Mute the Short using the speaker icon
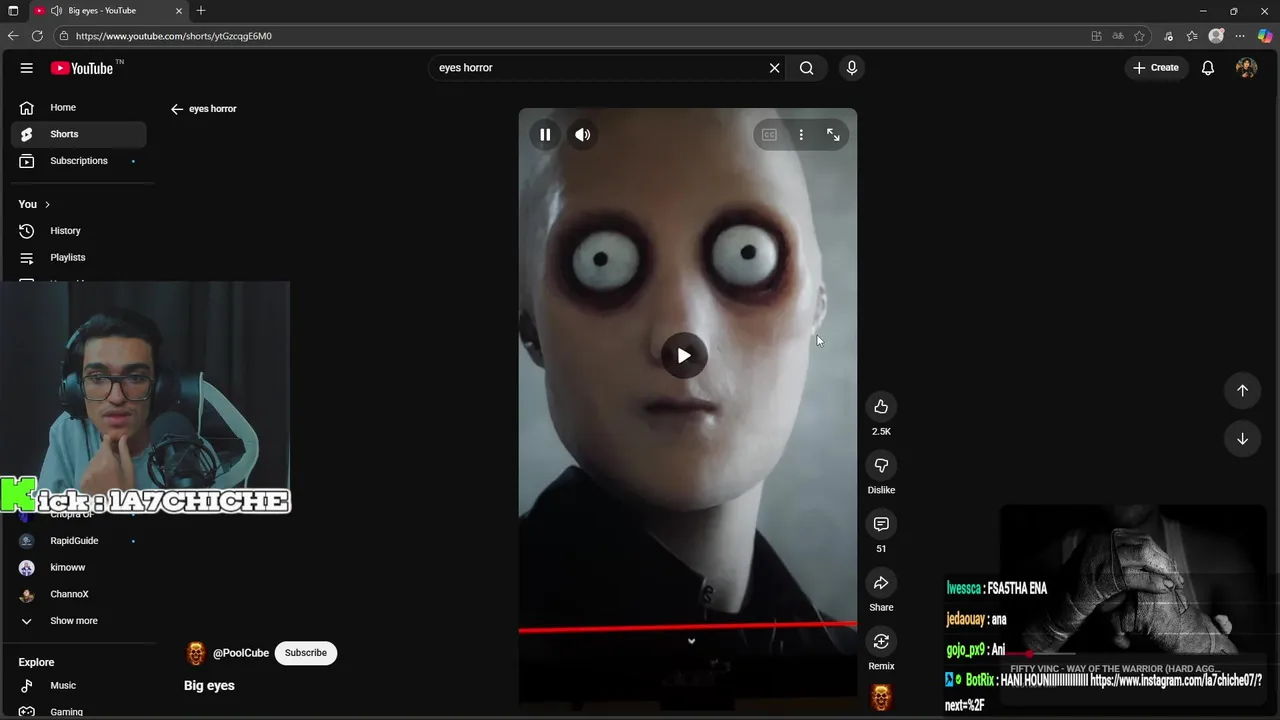The width and height of the screenshot is (1280, 720). click(582, 135)
